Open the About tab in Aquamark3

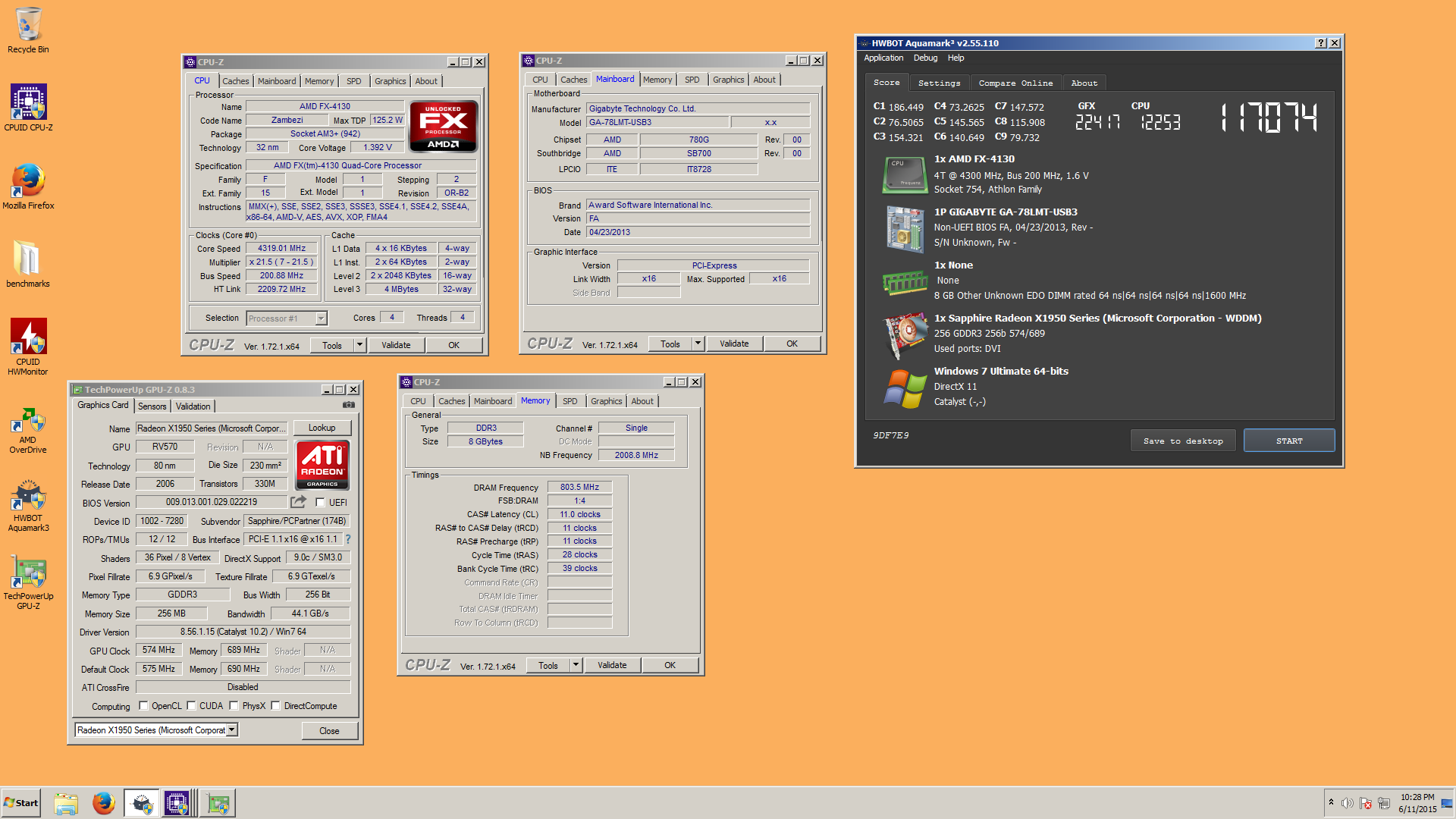pos(1084,83)
